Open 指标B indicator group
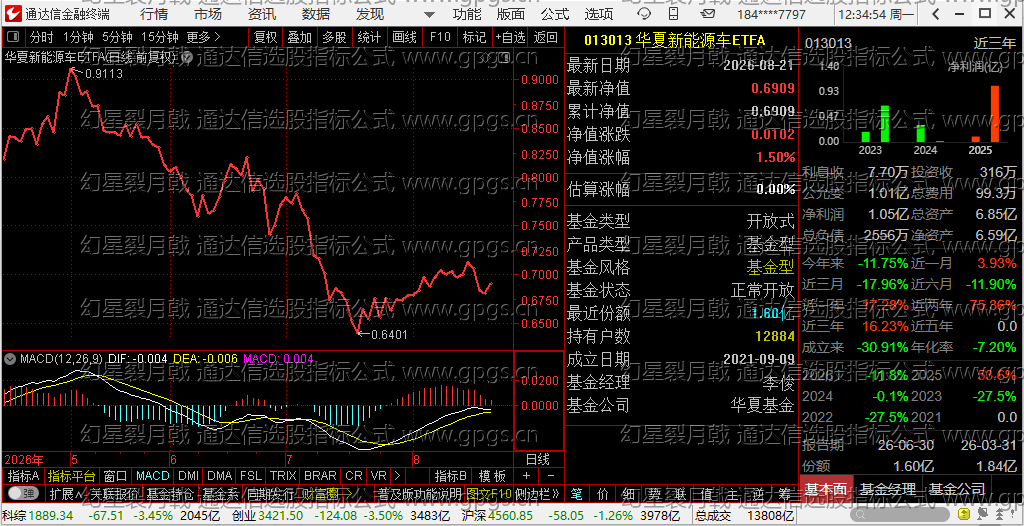The width and height of the screenshot is (1024, 526). tap(451, 476)
